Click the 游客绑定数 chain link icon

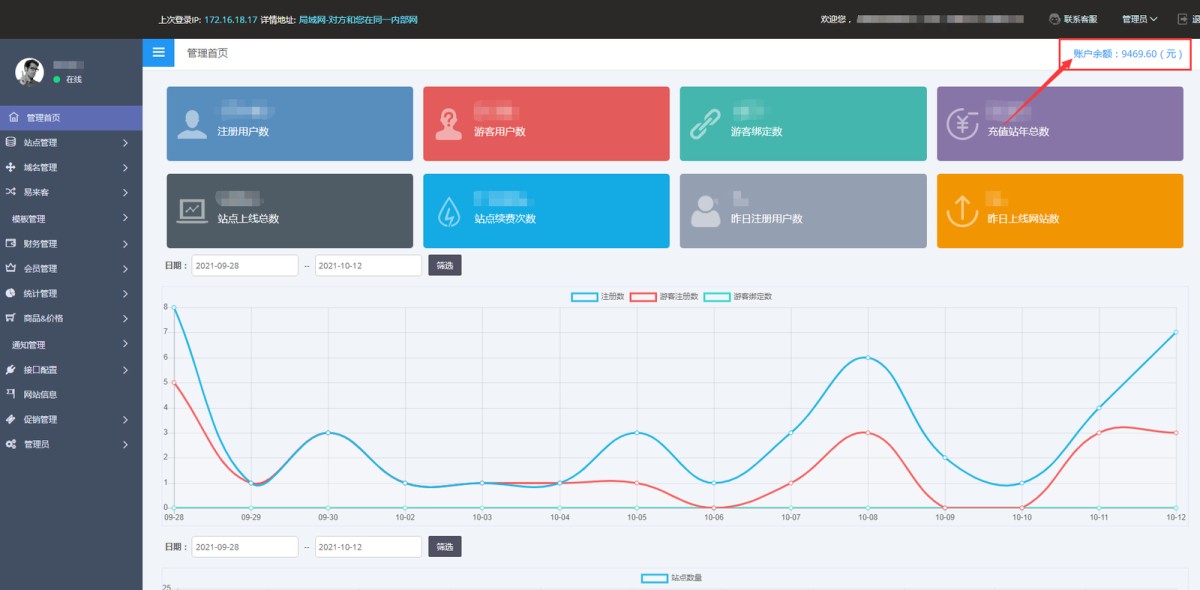(x=705, y=124)
